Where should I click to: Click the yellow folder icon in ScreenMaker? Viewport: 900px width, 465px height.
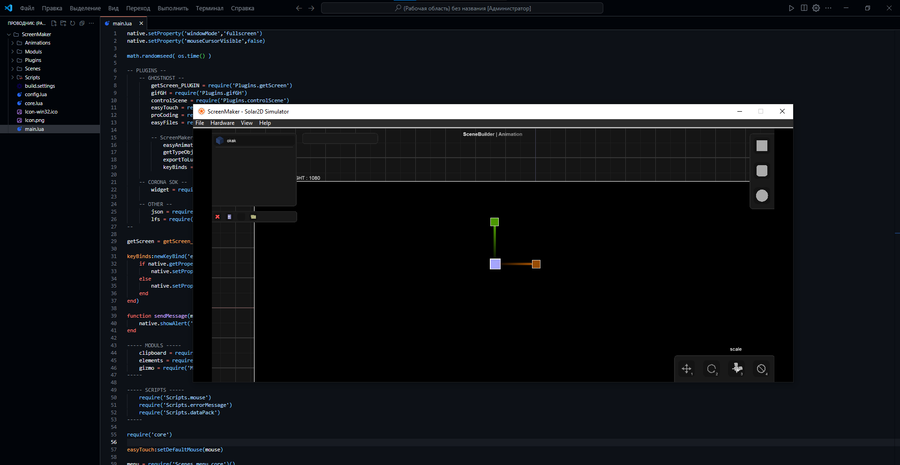coord(253,217)
